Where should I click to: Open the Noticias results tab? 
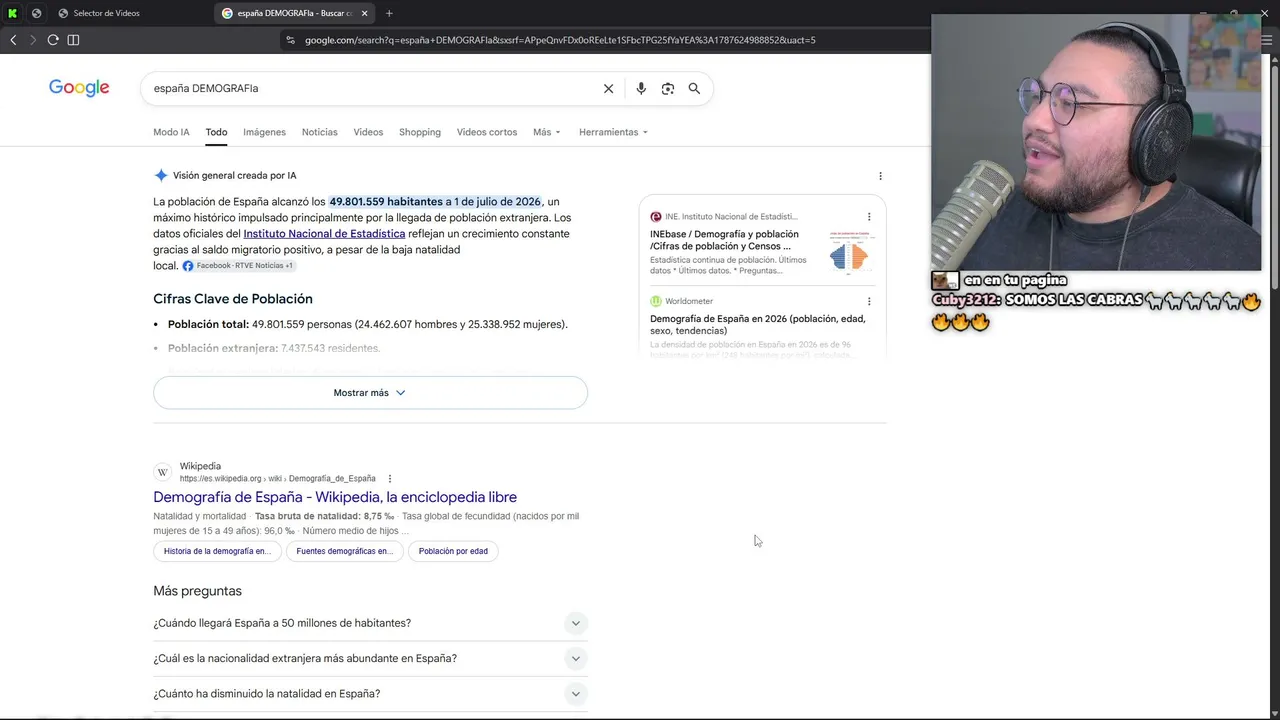(320, 132)
